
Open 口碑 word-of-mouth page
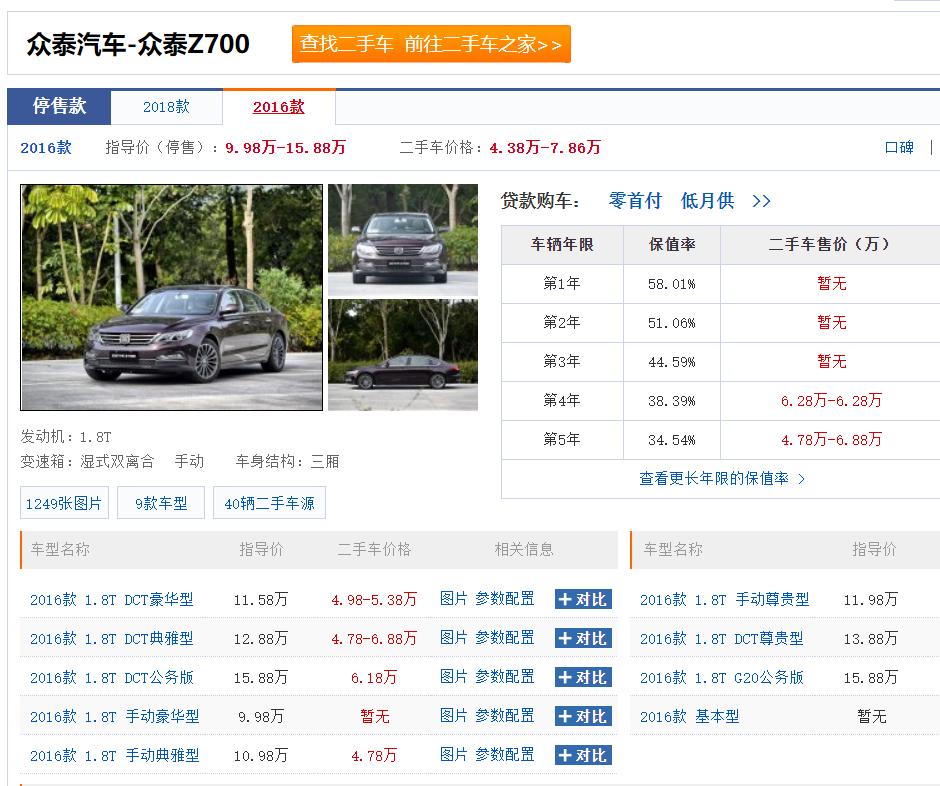pos(901,146)
